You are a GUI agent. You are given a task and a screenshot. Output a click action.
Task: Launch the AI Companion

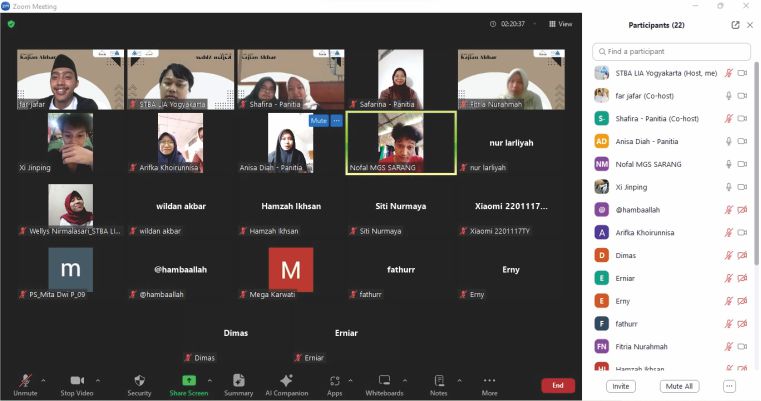[286, 384]
